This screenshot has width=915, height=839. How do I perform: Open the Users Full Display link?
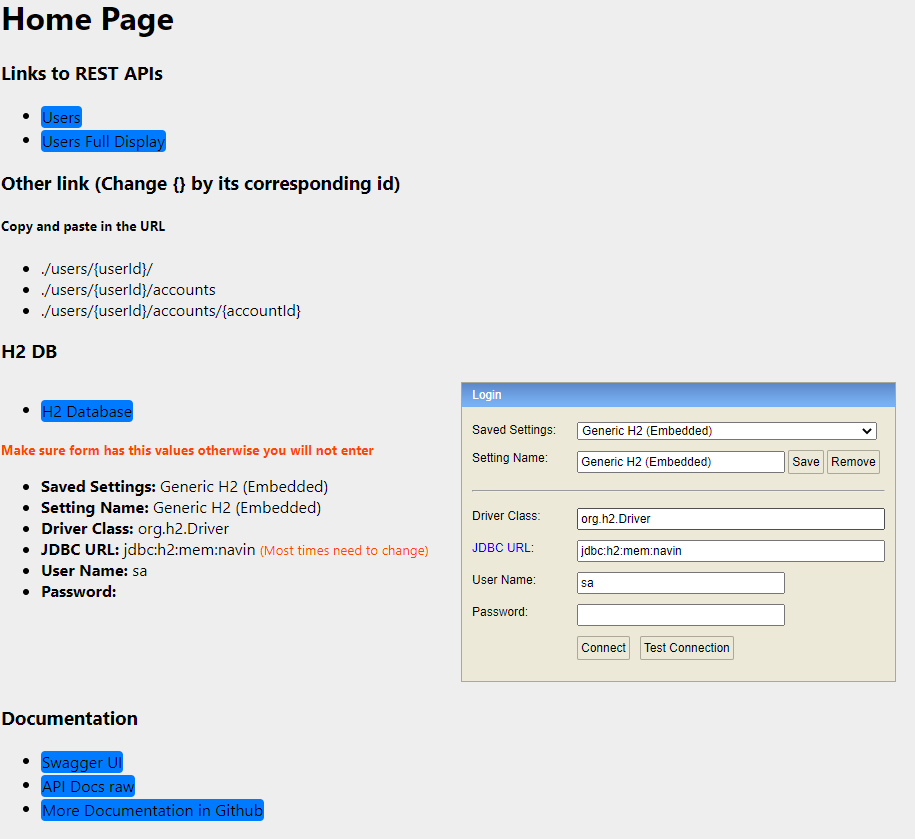103,141
